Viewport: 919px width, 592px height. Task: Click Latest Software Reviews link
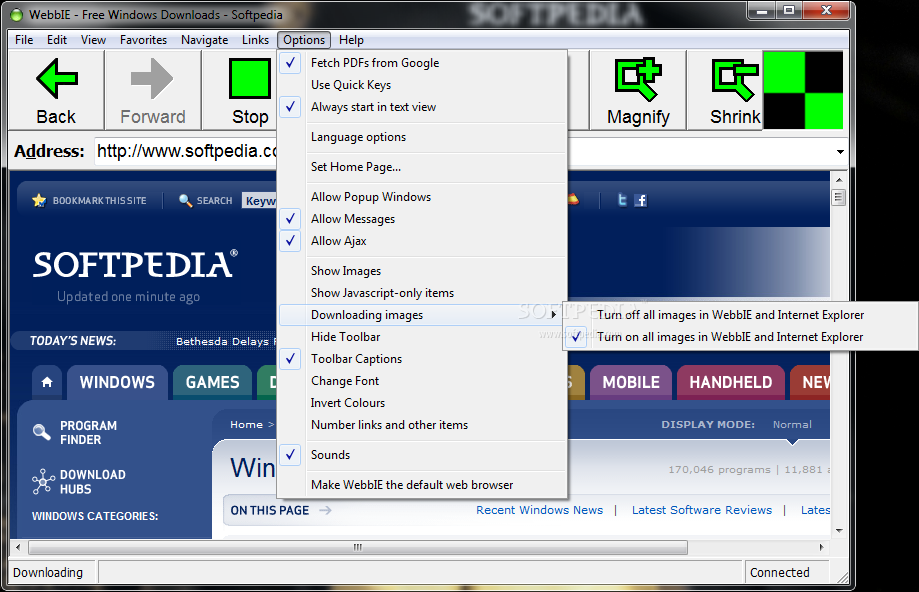point(702,510)
